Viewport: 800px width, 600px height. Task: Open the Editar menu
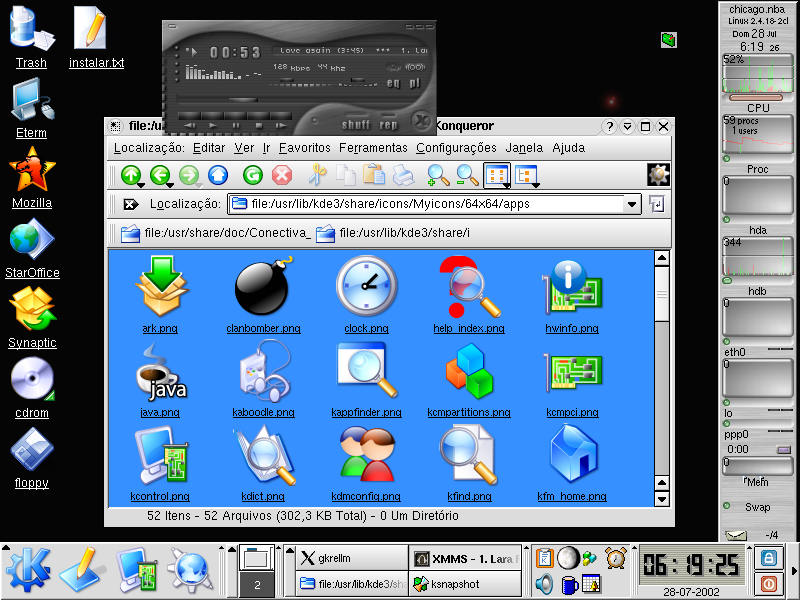tap(209, 148)
